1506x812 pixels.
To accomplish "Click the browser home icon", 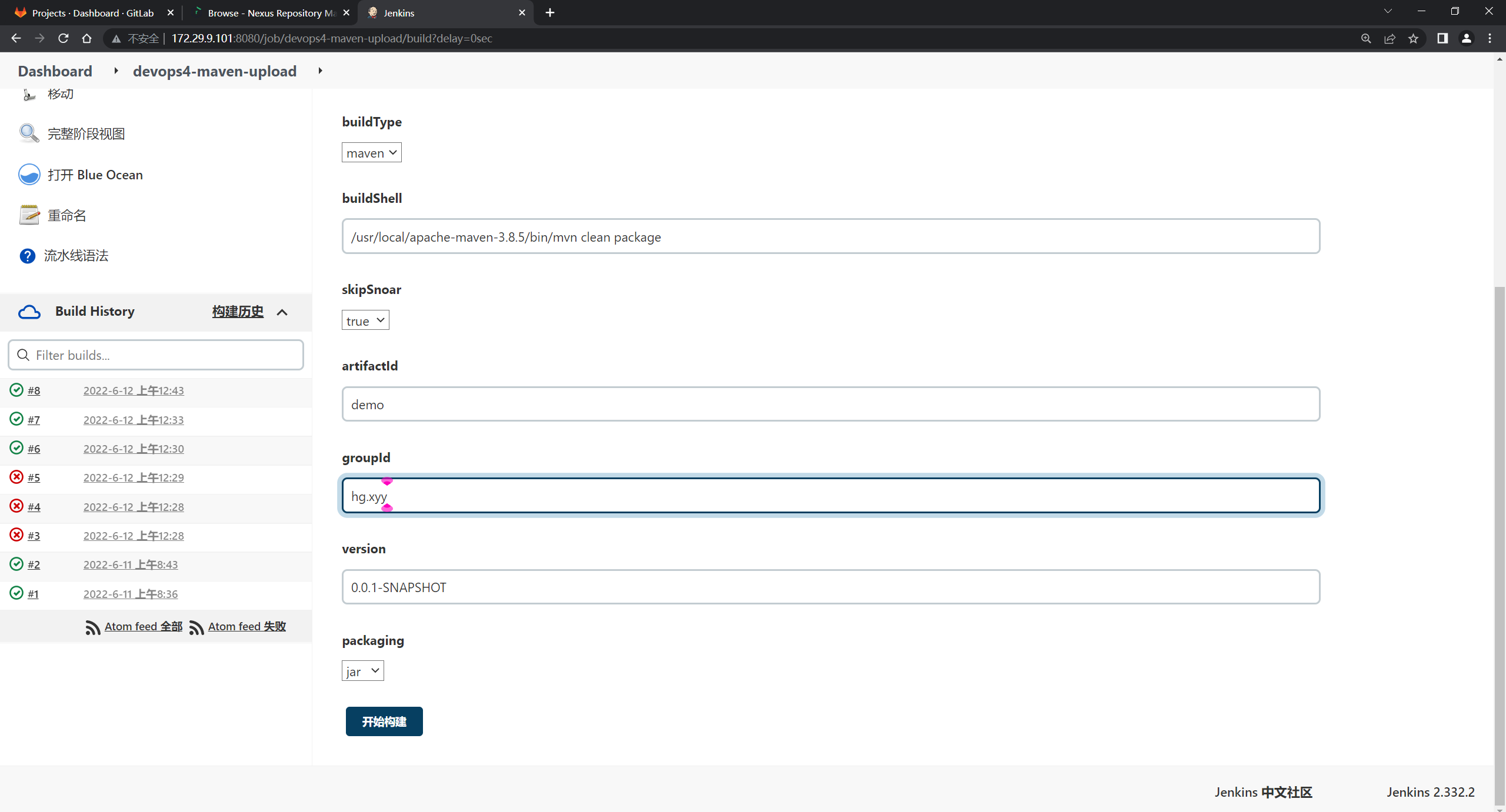I will (x=87, y=38).
